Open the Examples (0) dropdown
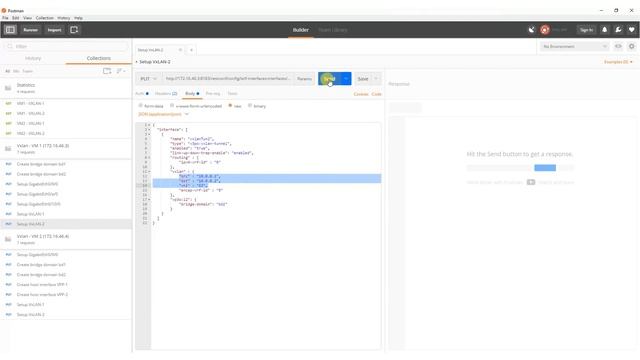 [618, 62]
